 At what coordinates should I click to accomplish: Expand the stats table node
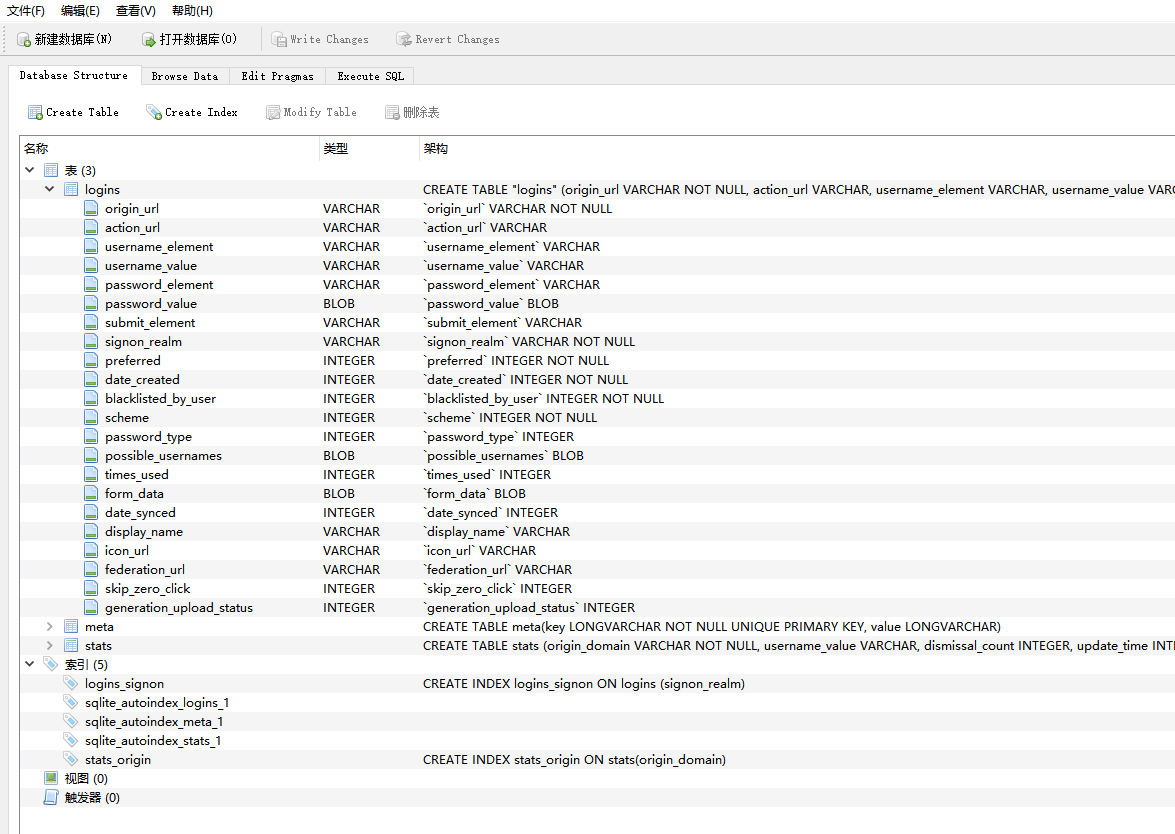[50, 645]
